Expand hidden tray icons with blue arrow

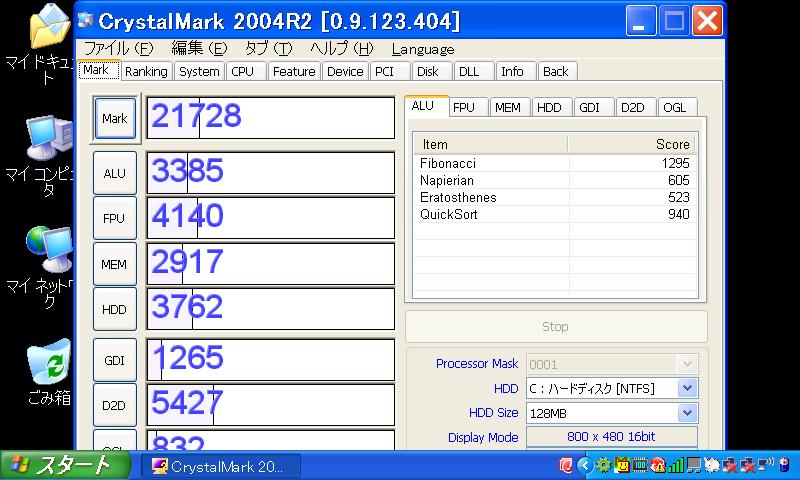pyautogui.click(x=585, y=465)
